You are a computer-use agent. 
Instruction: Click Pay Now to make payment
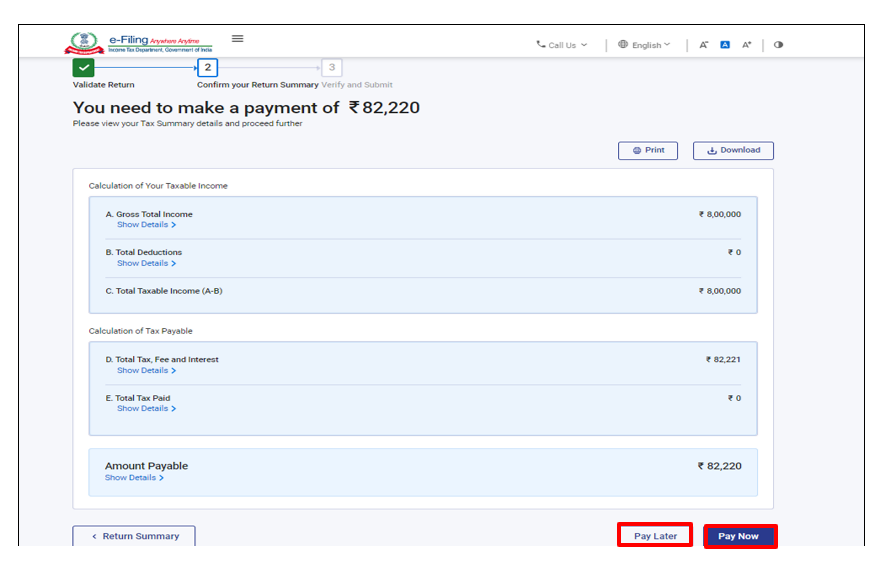point(739,536)
